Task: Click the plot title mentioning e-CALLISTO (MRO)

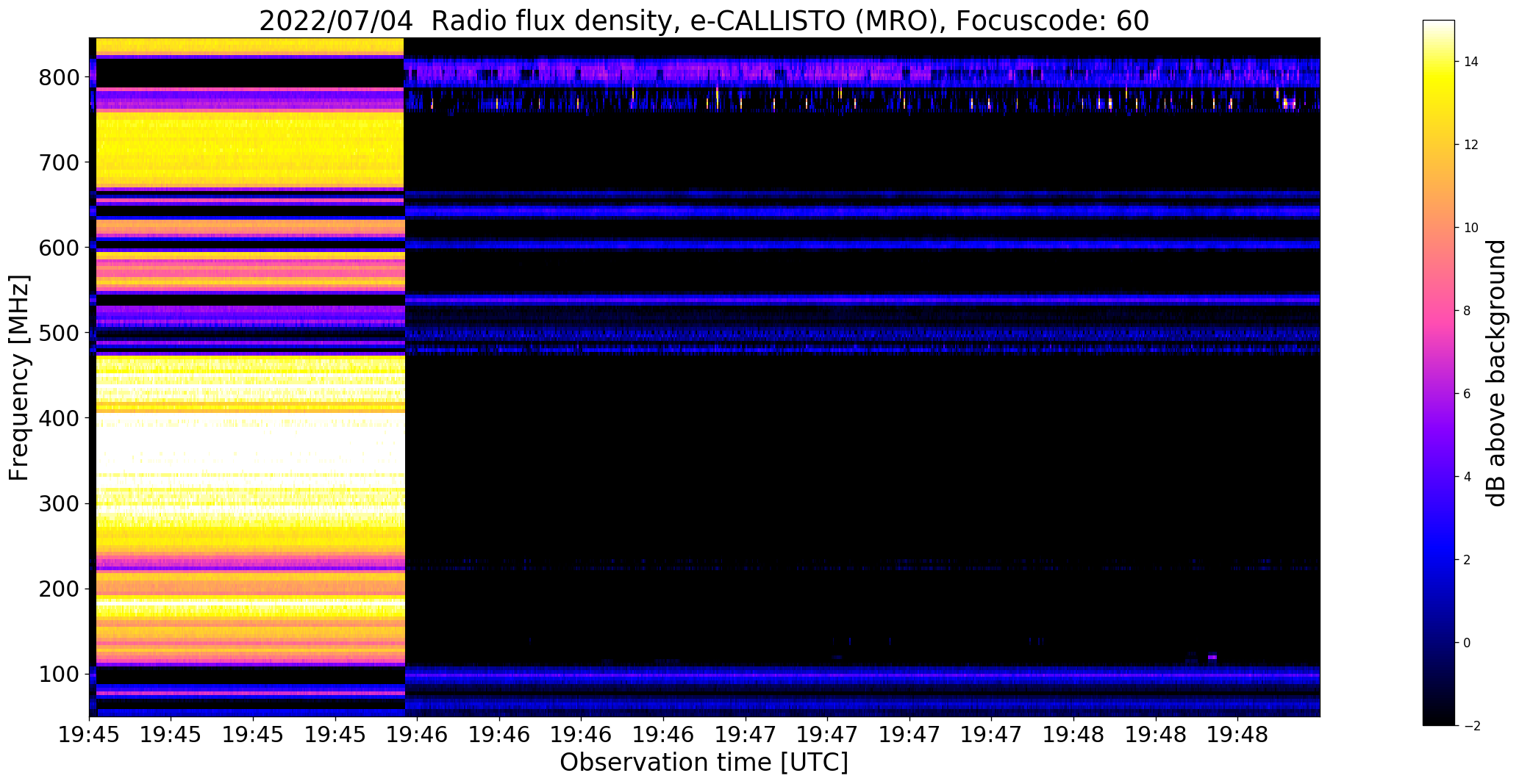Action: point(704,21)
